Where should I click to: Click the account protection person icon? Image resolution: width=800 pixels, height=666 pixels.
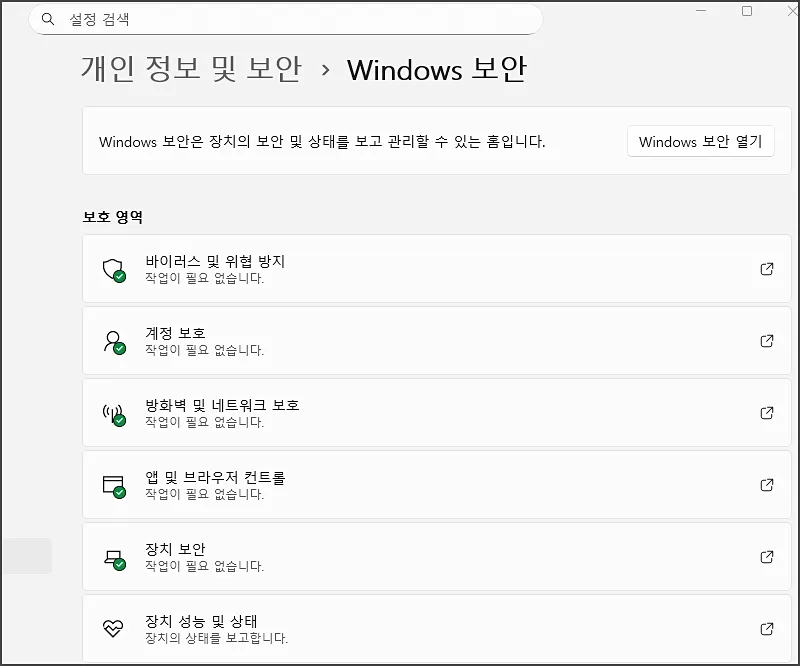113,341
